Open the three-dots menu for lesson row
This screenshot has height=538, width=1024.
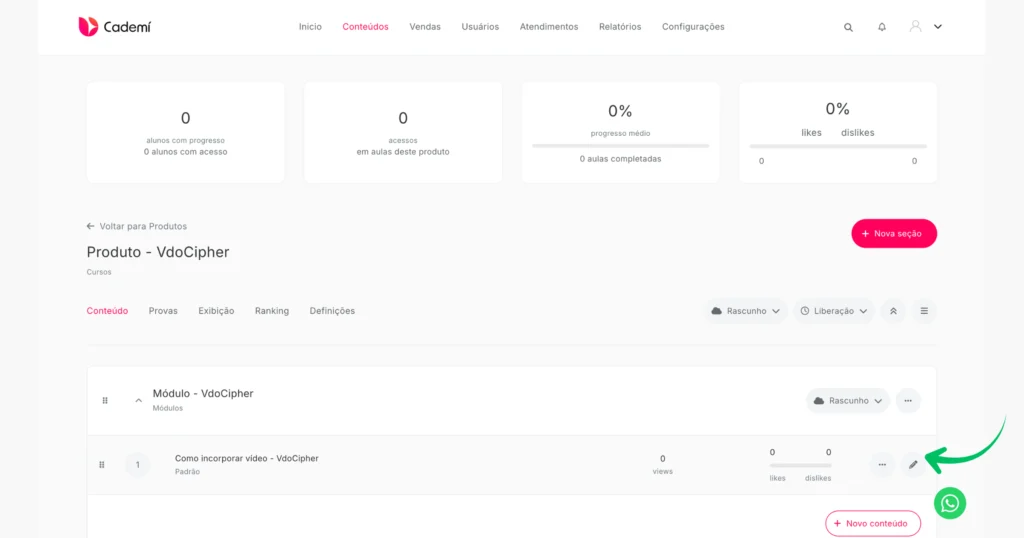coord(882,465)
